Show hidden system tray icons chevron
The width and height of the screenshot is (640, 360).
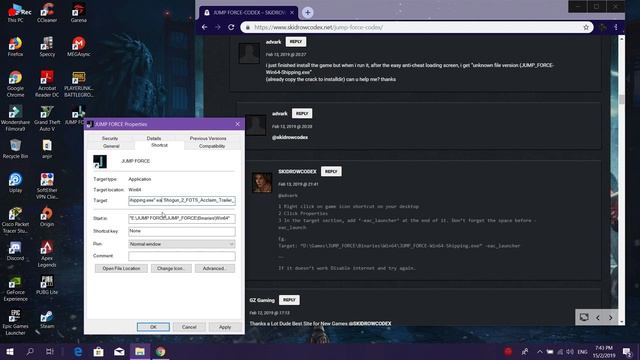point(540,351)
